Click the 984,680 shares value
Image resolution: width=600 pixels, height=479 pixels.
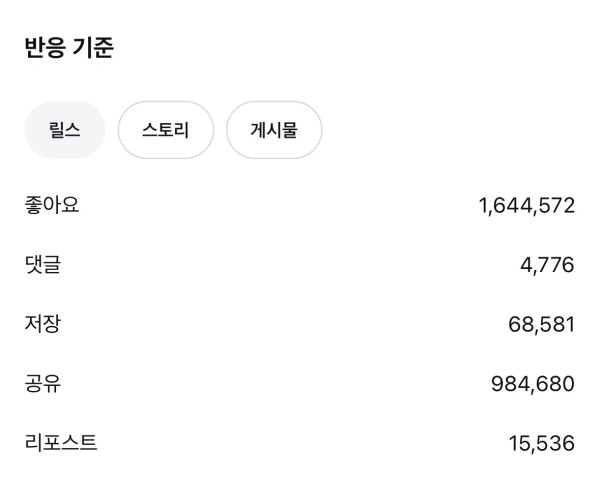click(534, 384)
